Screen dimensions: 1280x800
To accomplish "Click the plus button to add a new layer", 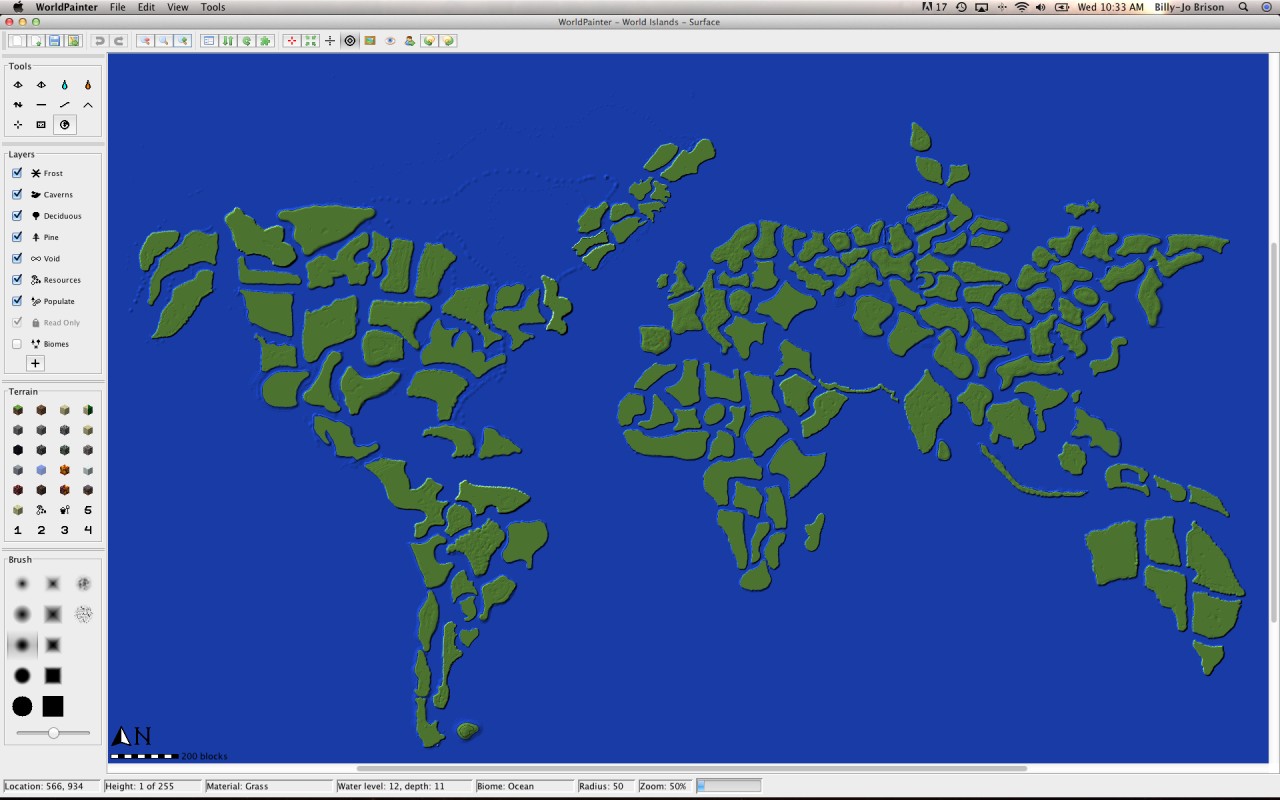I will point(35,363).
